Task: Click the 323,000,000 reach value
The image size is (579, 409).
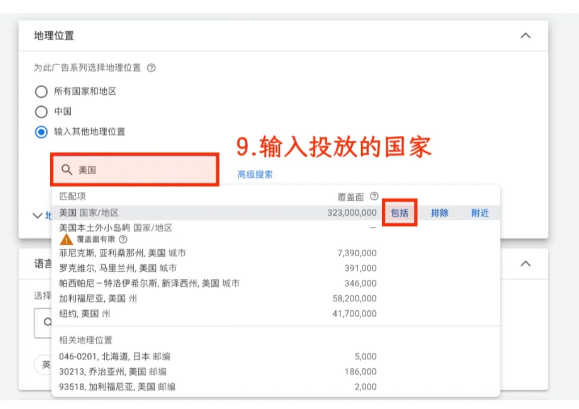Action: pyautogui.click(x=352, y=213)
